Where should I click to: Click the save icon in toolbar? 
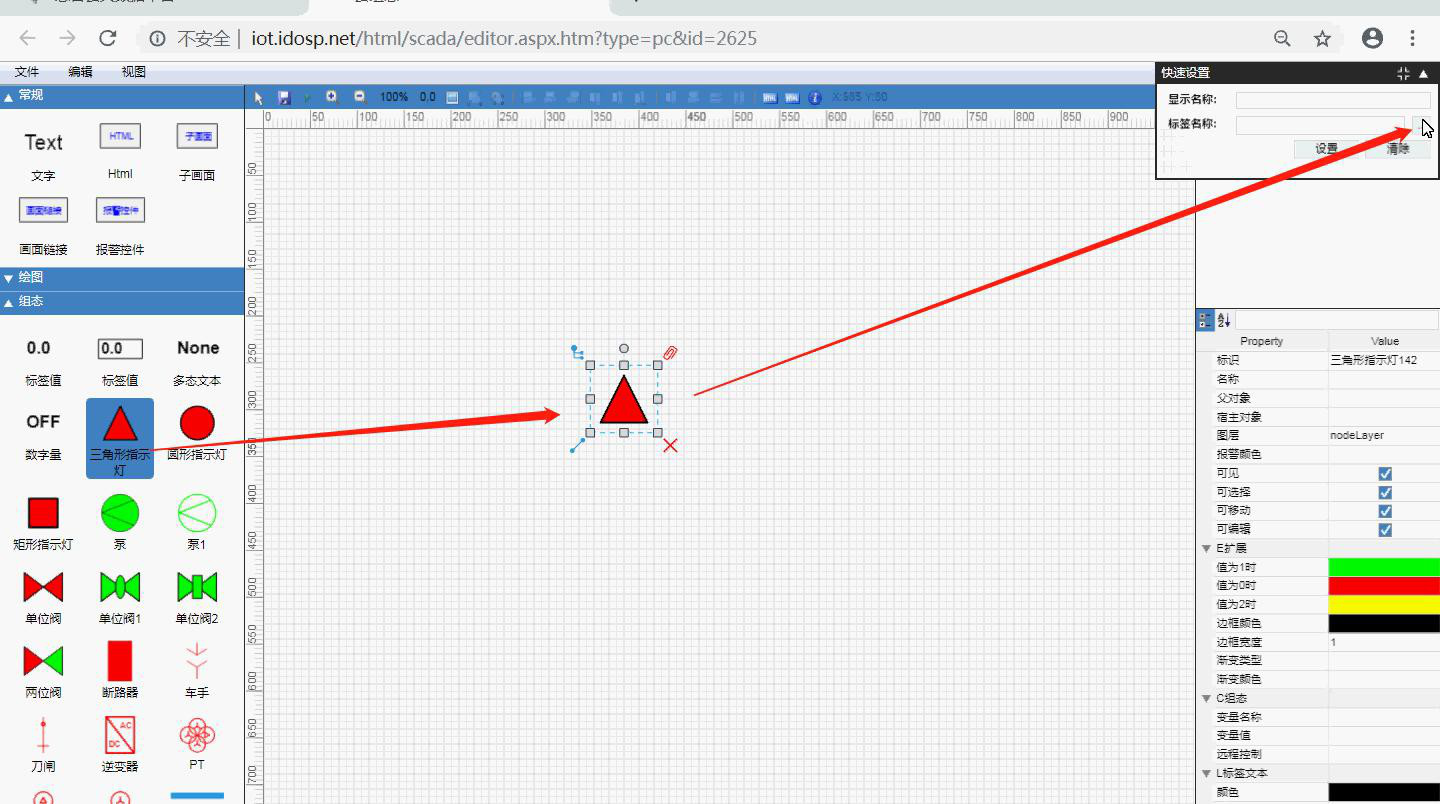point(284,97)
